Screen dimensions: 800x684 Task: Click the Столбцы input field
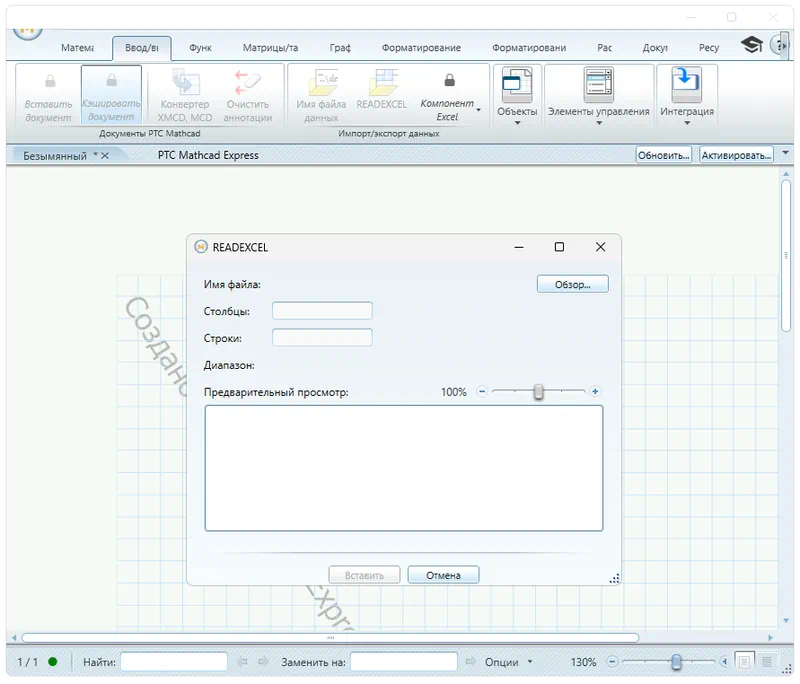pyautogui.click(x=322, y=311)
